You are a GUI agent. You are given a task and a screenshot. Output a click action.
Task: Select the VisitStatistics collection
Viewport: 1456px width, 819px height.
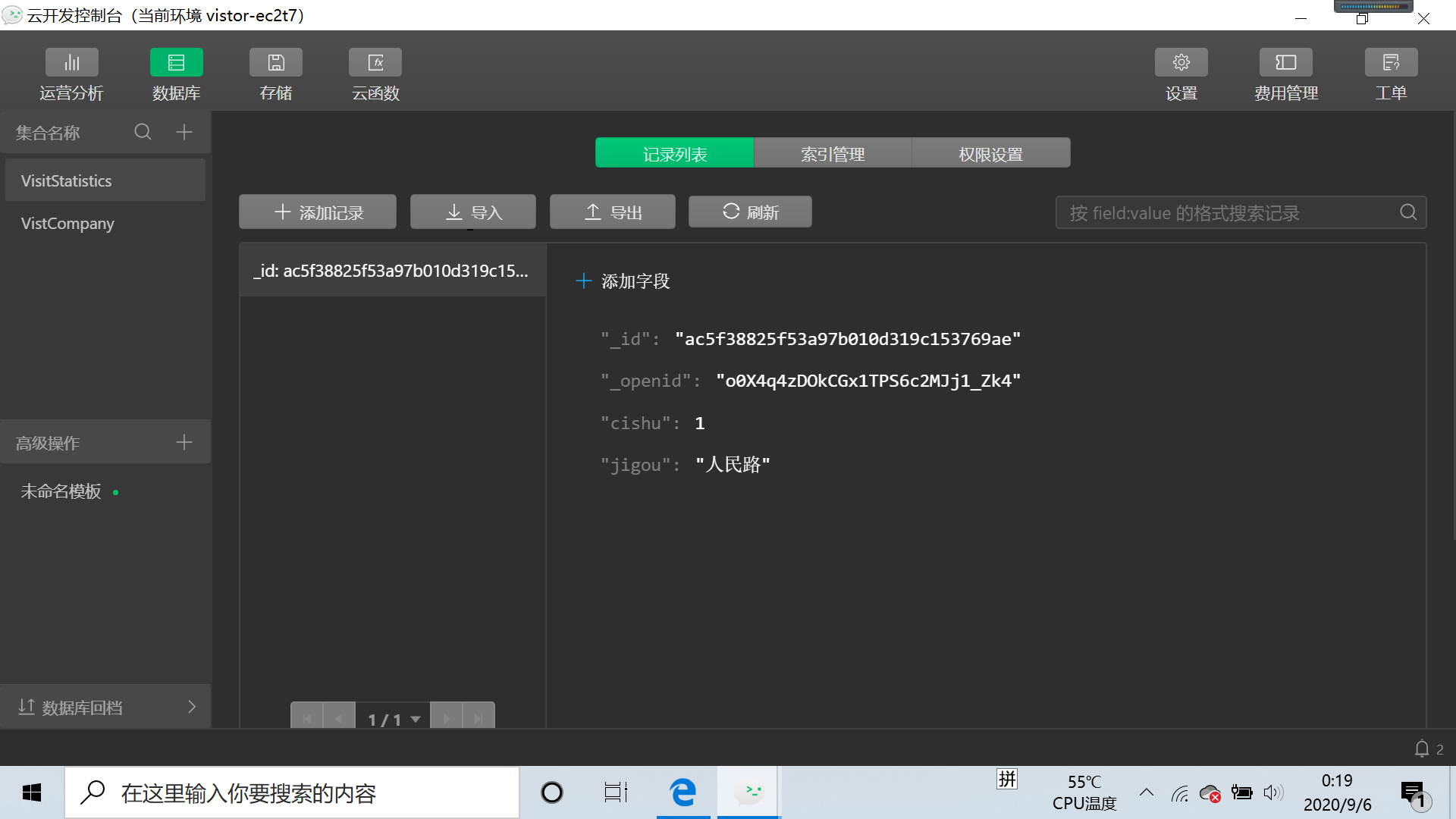click(105, 180)
